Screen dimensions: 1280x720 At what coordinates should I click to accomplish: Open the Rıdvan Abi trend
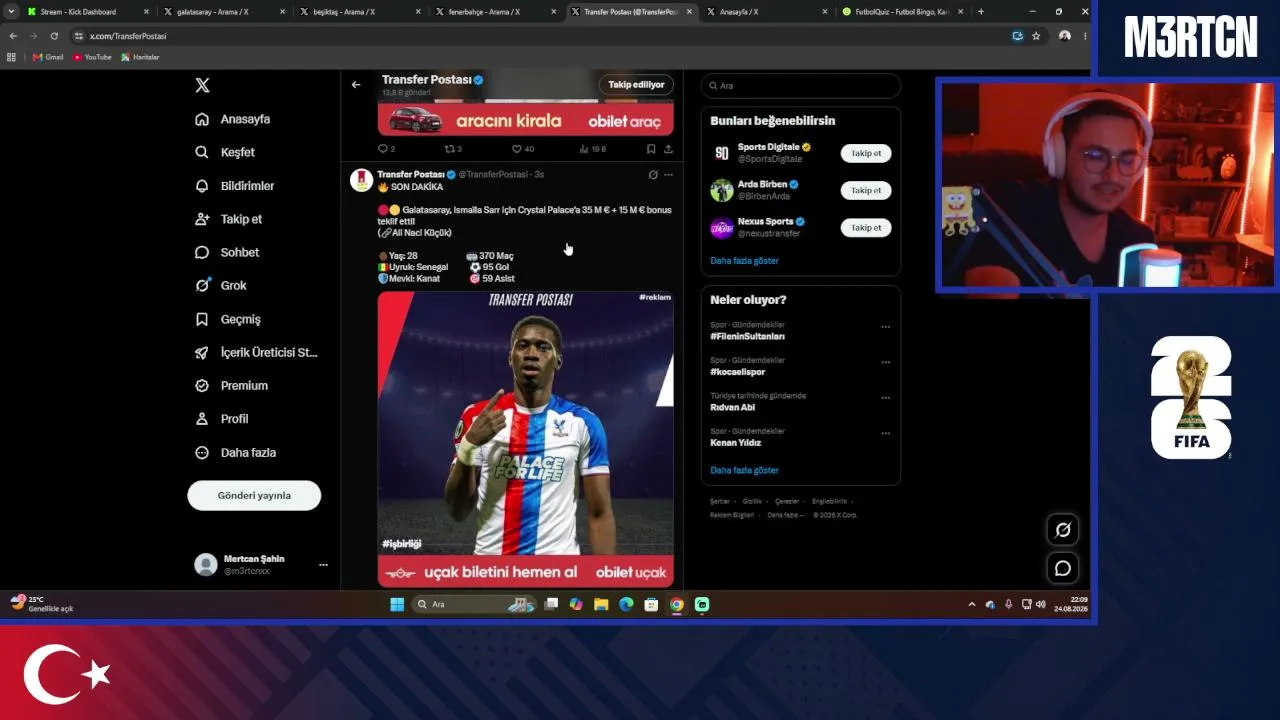732,407
